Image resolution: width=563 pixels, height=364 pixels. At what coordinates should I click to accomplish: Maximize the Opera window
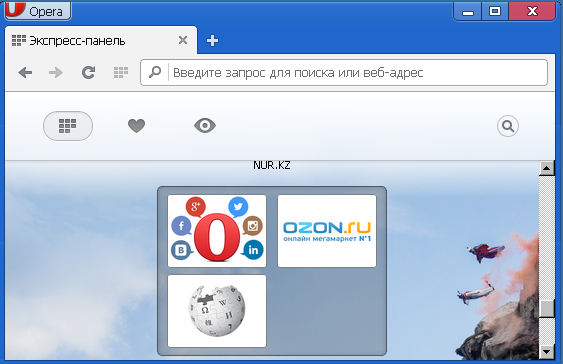495,11
